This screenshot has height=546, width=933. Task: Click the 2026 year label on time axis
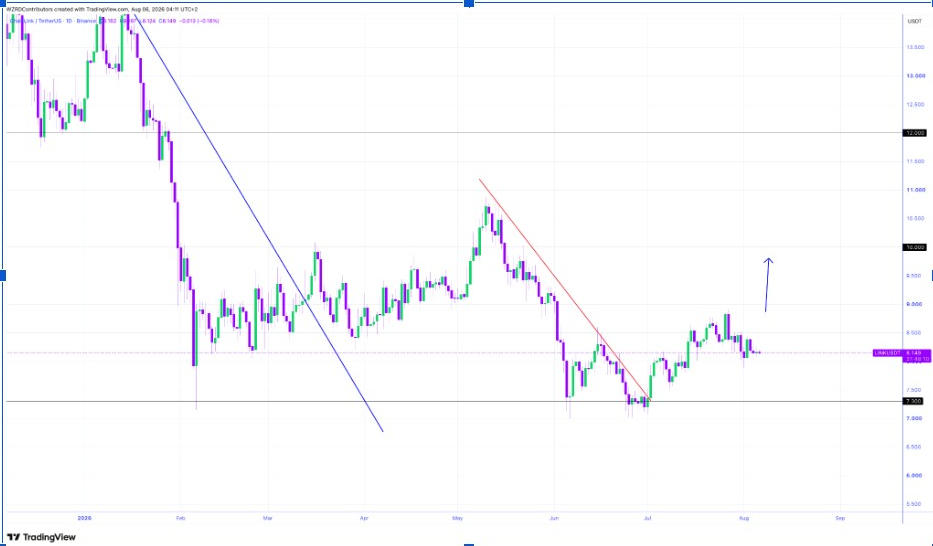[84, 518]
